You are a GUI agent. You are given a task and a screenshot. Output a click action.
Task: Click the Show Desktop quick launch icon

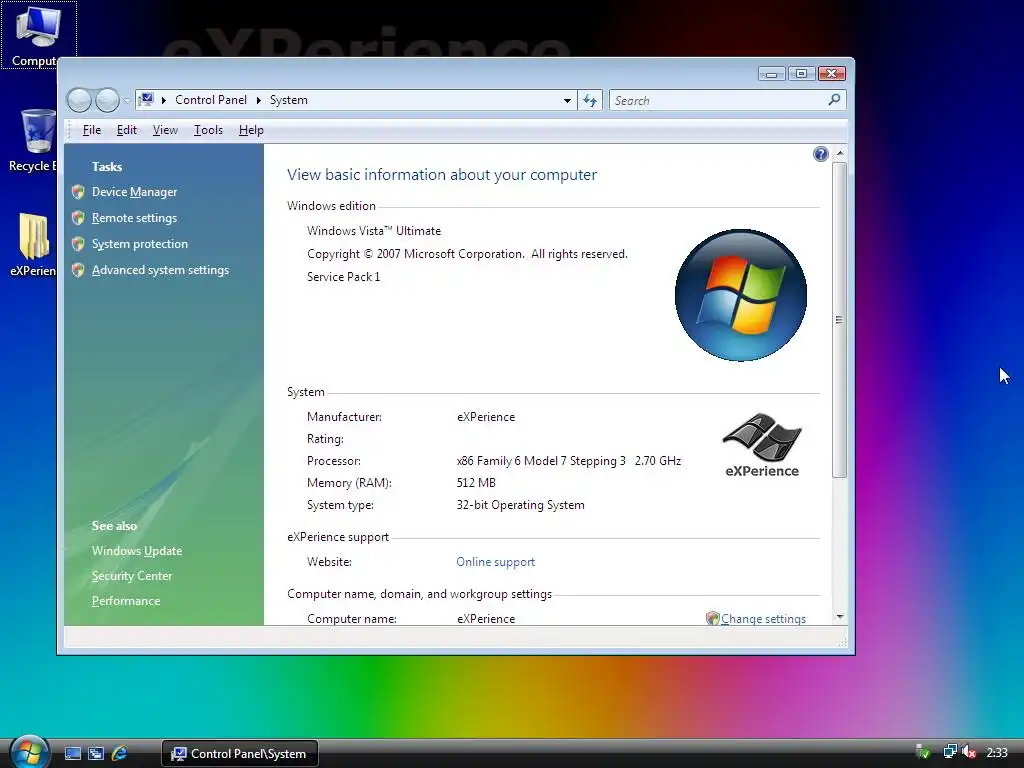(72, 754)
